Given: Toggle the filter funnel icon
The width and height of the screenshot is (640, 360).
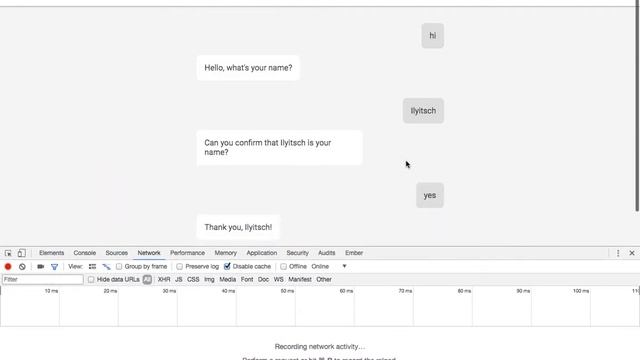Looking at the screenshot, I should pyautogui.click(x=54, y=267).
